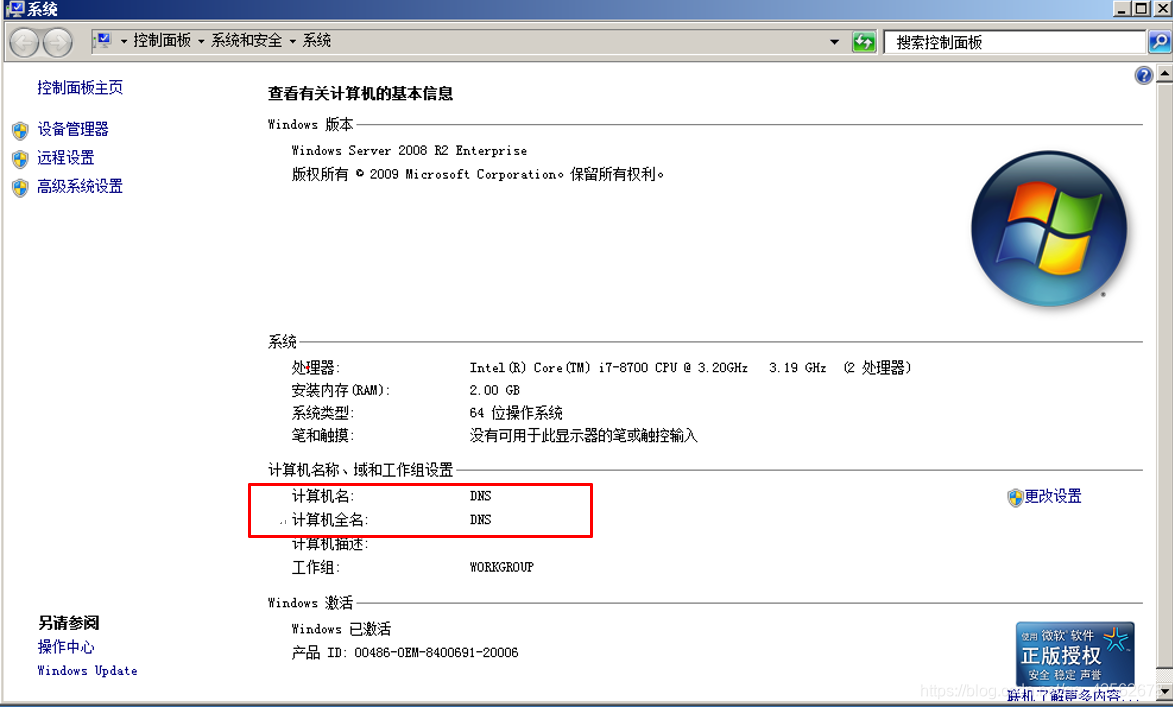The width and height of the screenshot is (1173, 709).
Task: Open 设备管理器
Action: point(73,129)
